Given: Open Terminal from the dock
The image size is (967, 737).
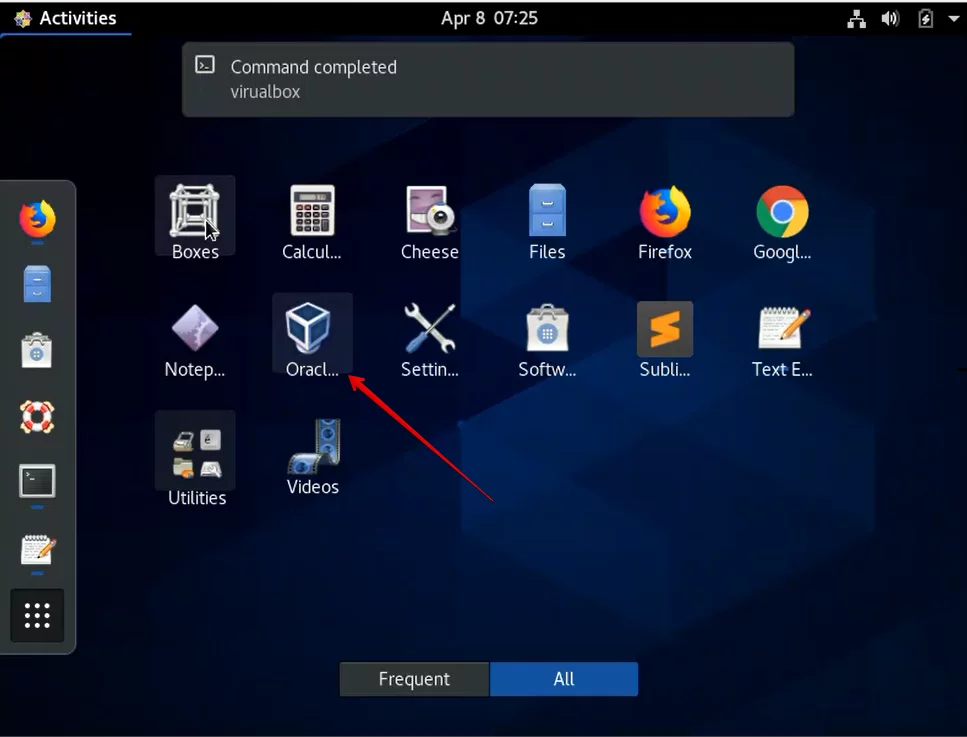Looking at the screenshot, I should pos(37,481).
